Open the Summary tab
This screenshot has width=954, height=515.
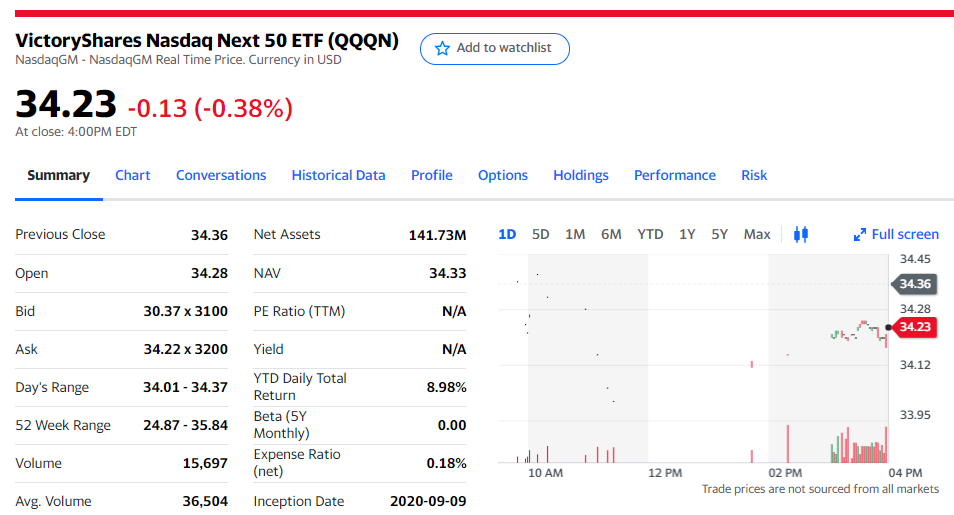(58, 175)
